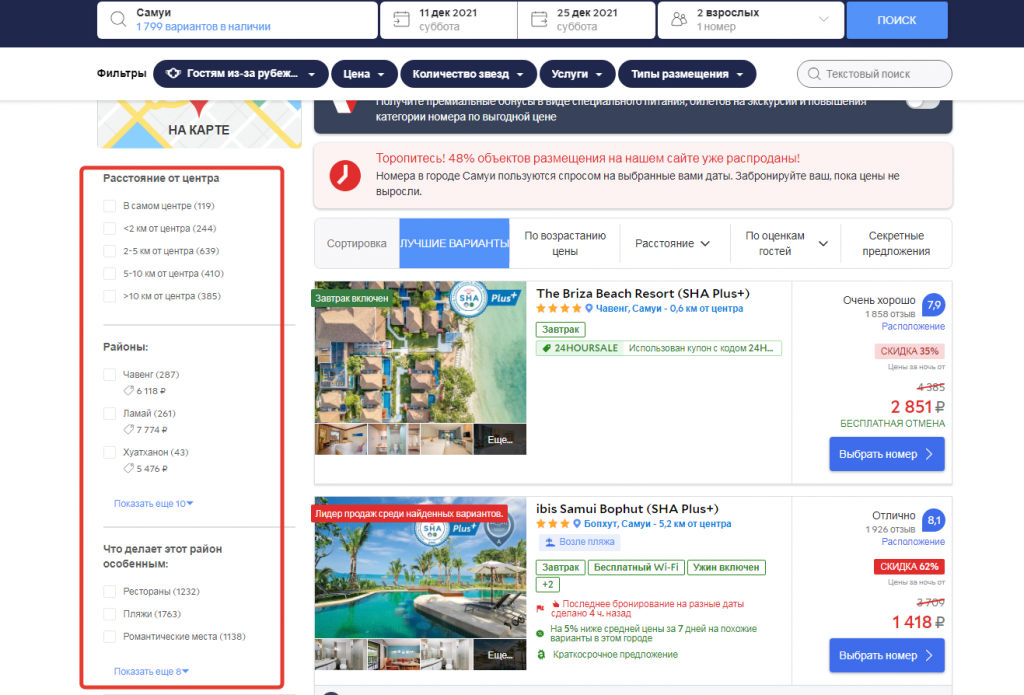Click the price tag icon by 7 774 ₽
The height and width of the screenshot is (695, 1024).
click(x=129, y=430)
